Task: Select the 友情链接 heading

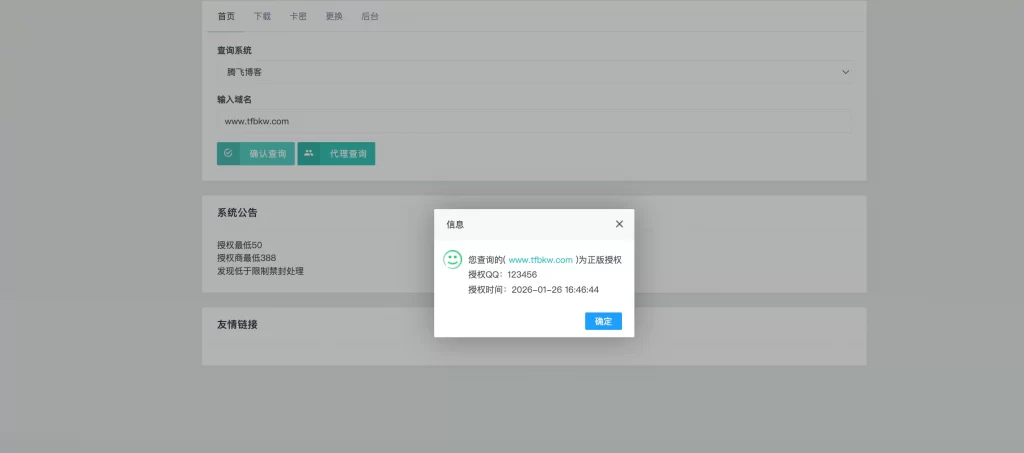Action: [x=237, y=324]
